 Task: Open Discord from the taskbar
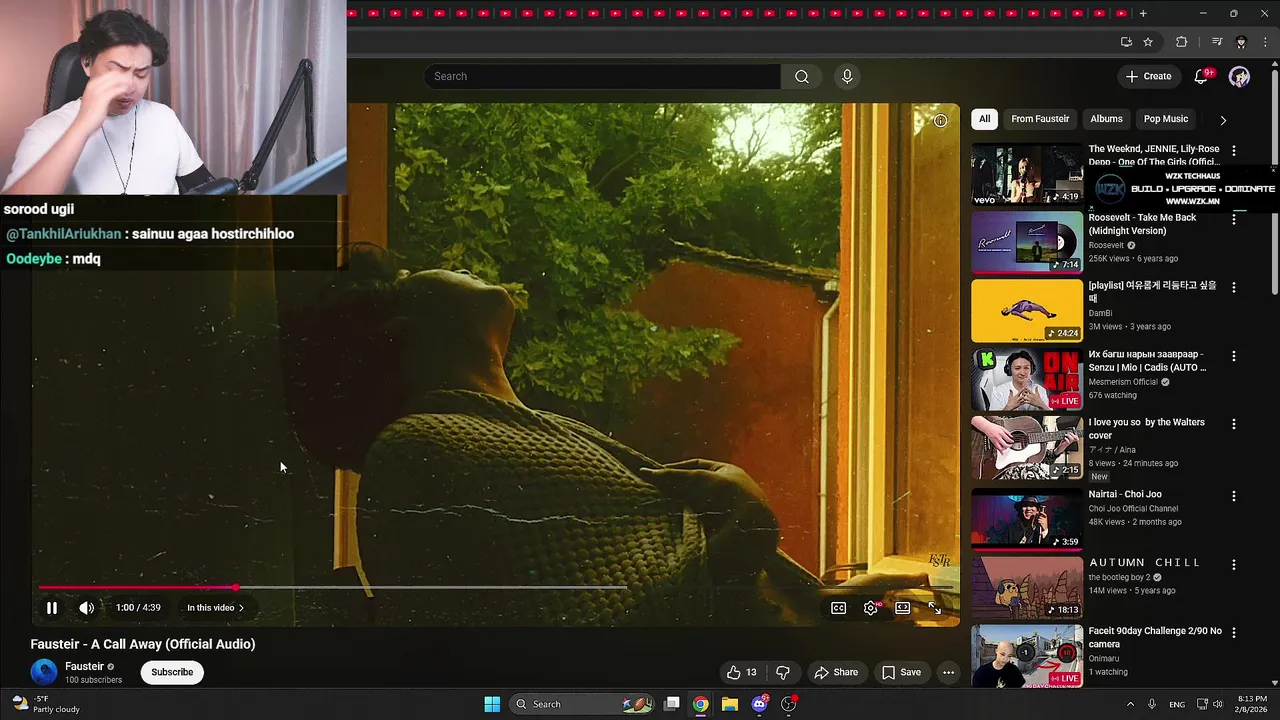(x=760, y=704)
